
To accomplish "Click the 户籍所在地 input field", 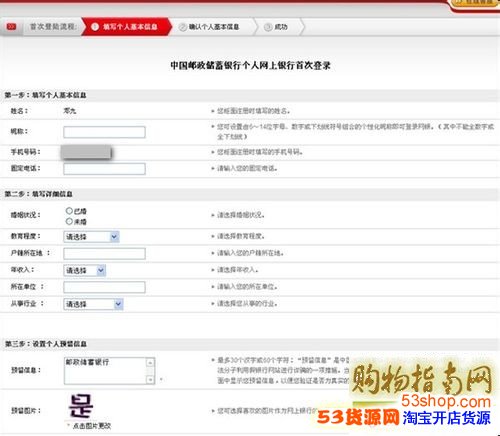I will pos(104,253).
